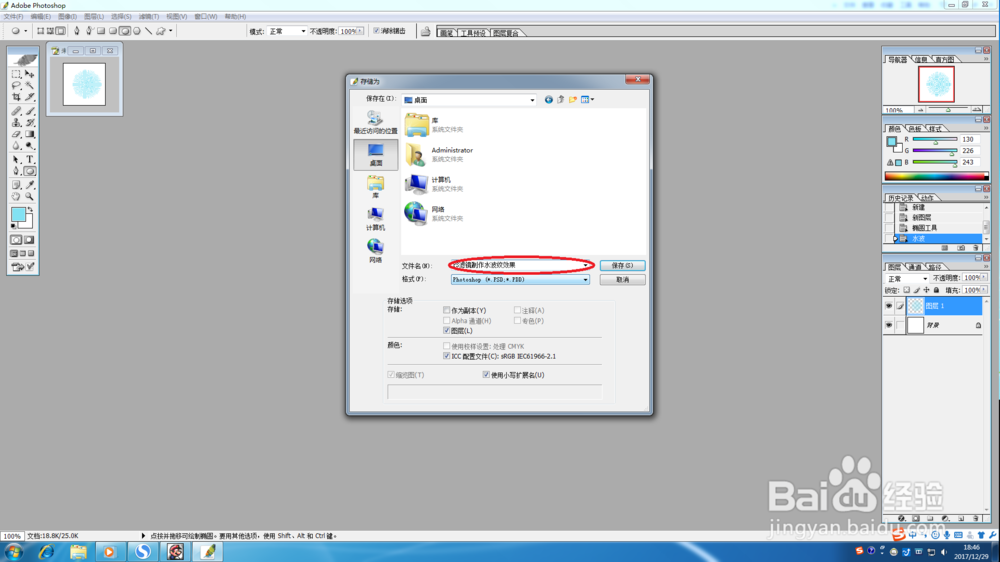This screenshot has height=562, width=1000.
Task: Check the 作为副本(Y) checkbox
Action: point(446,310)
